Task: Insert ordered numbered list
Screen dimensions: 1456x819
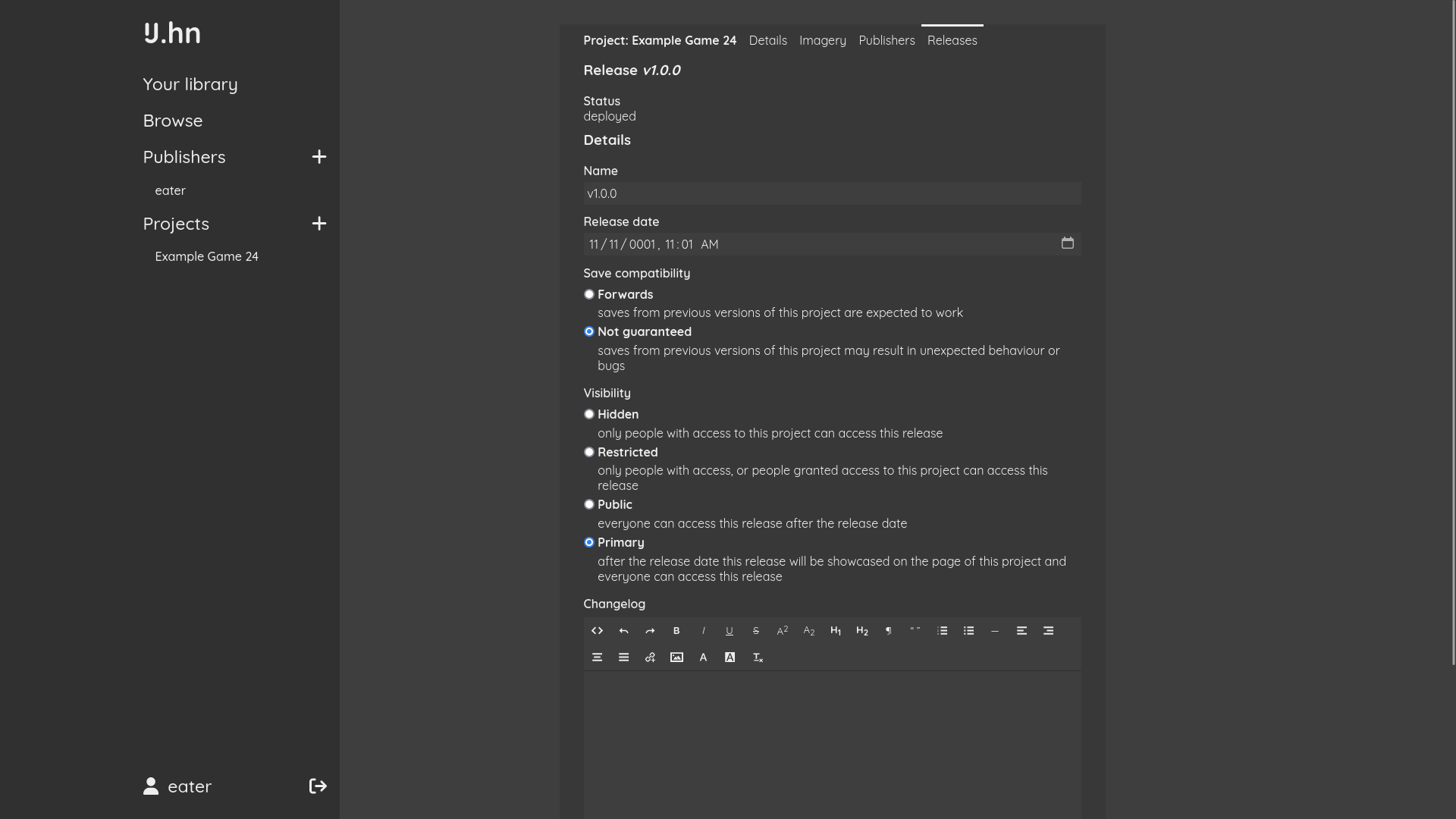Action: (x=942, y=631)
